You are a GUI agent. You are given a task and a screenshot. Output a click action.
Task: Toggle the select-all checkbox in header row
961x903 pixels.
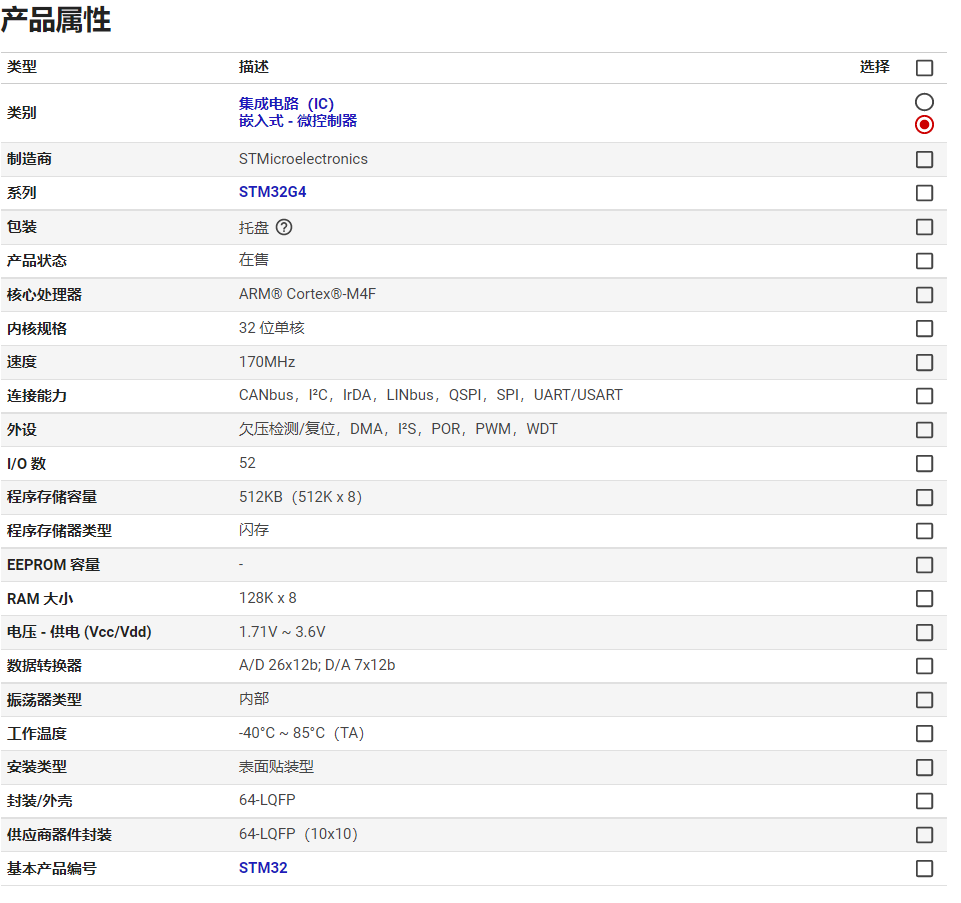click(x=924, y=68)
